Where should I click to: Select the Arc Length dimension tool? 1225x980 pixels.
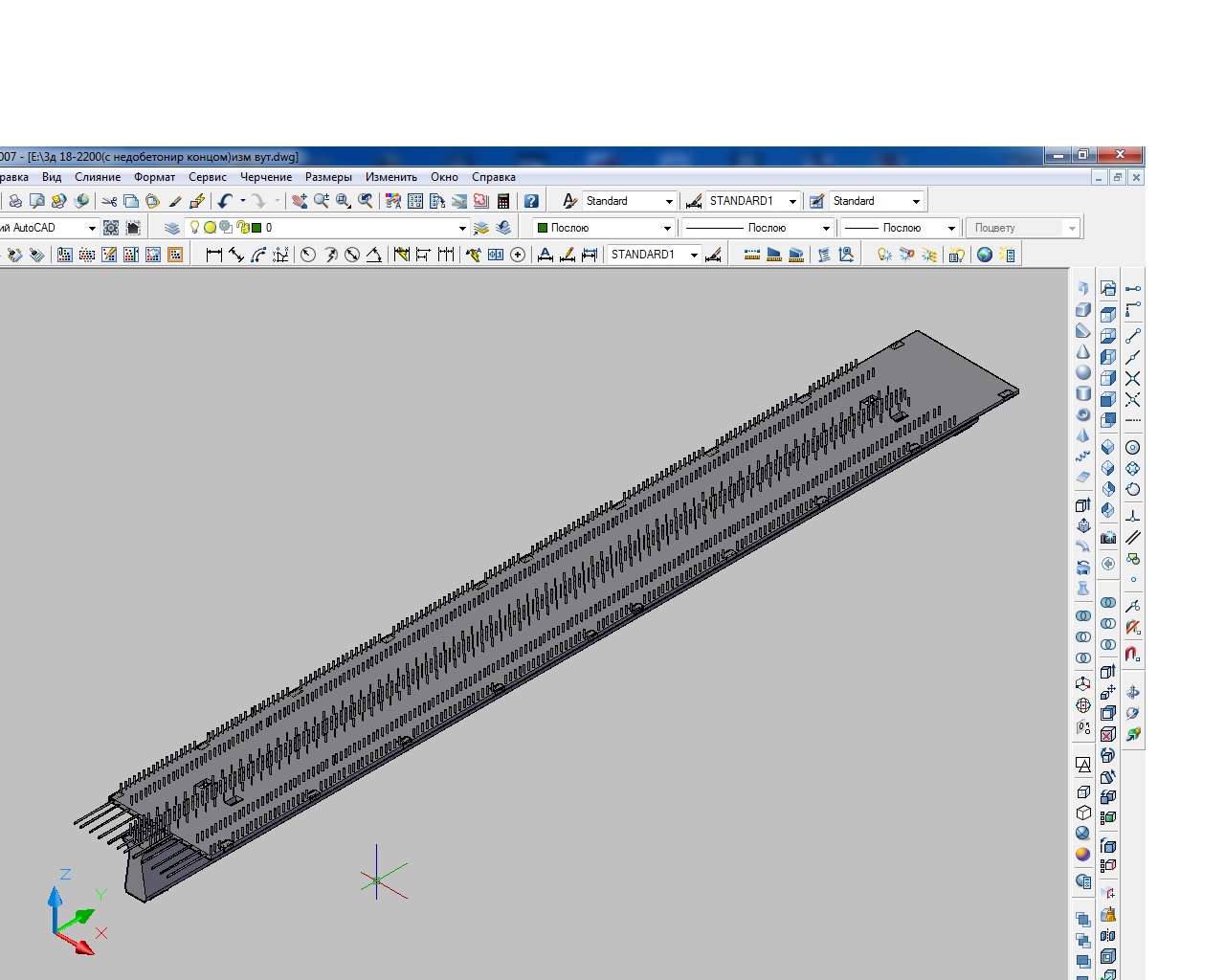[258, 255]
